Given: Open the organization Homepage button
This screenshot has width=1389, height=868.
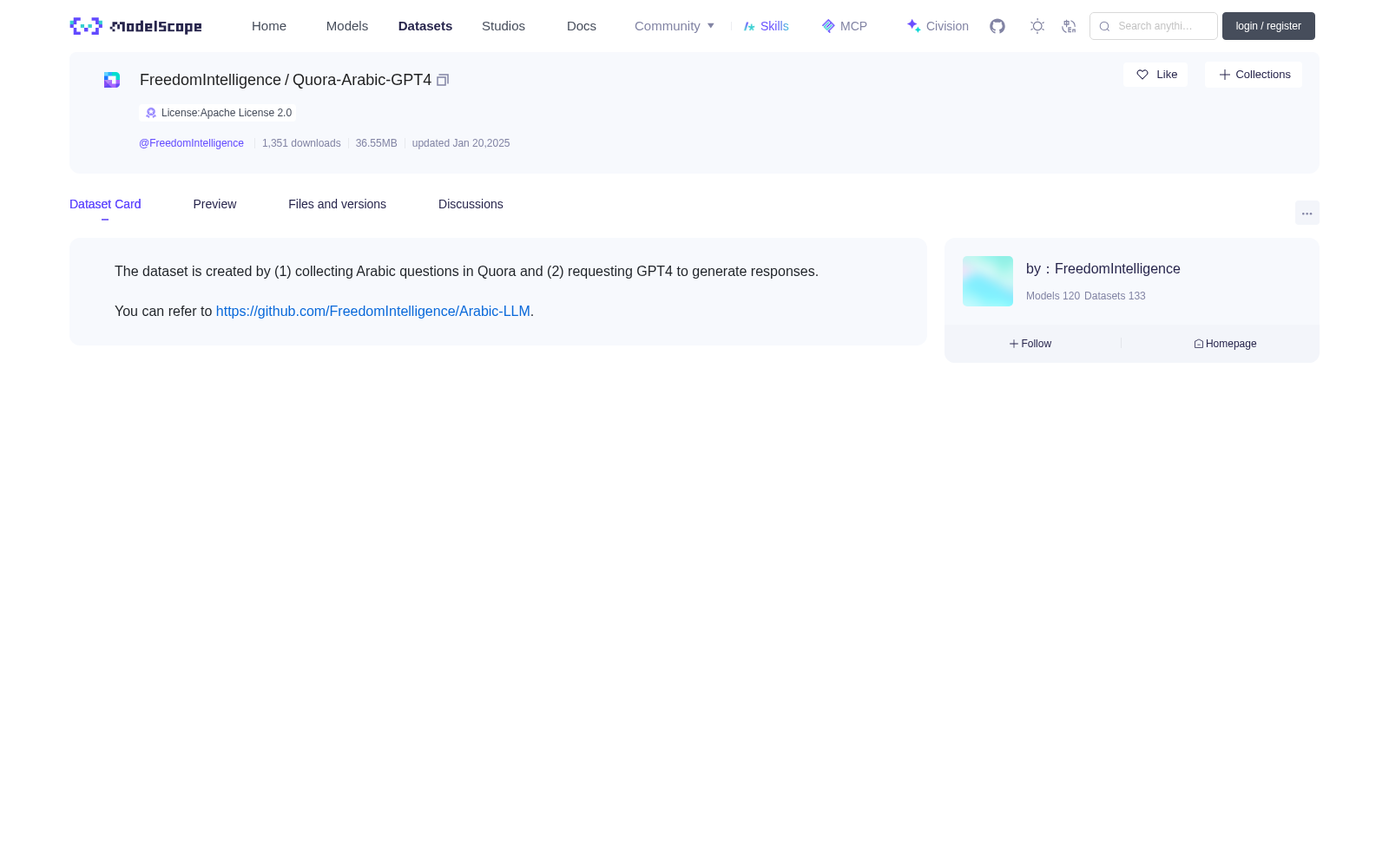Looking at the screenshot, I should (1225, 344).
